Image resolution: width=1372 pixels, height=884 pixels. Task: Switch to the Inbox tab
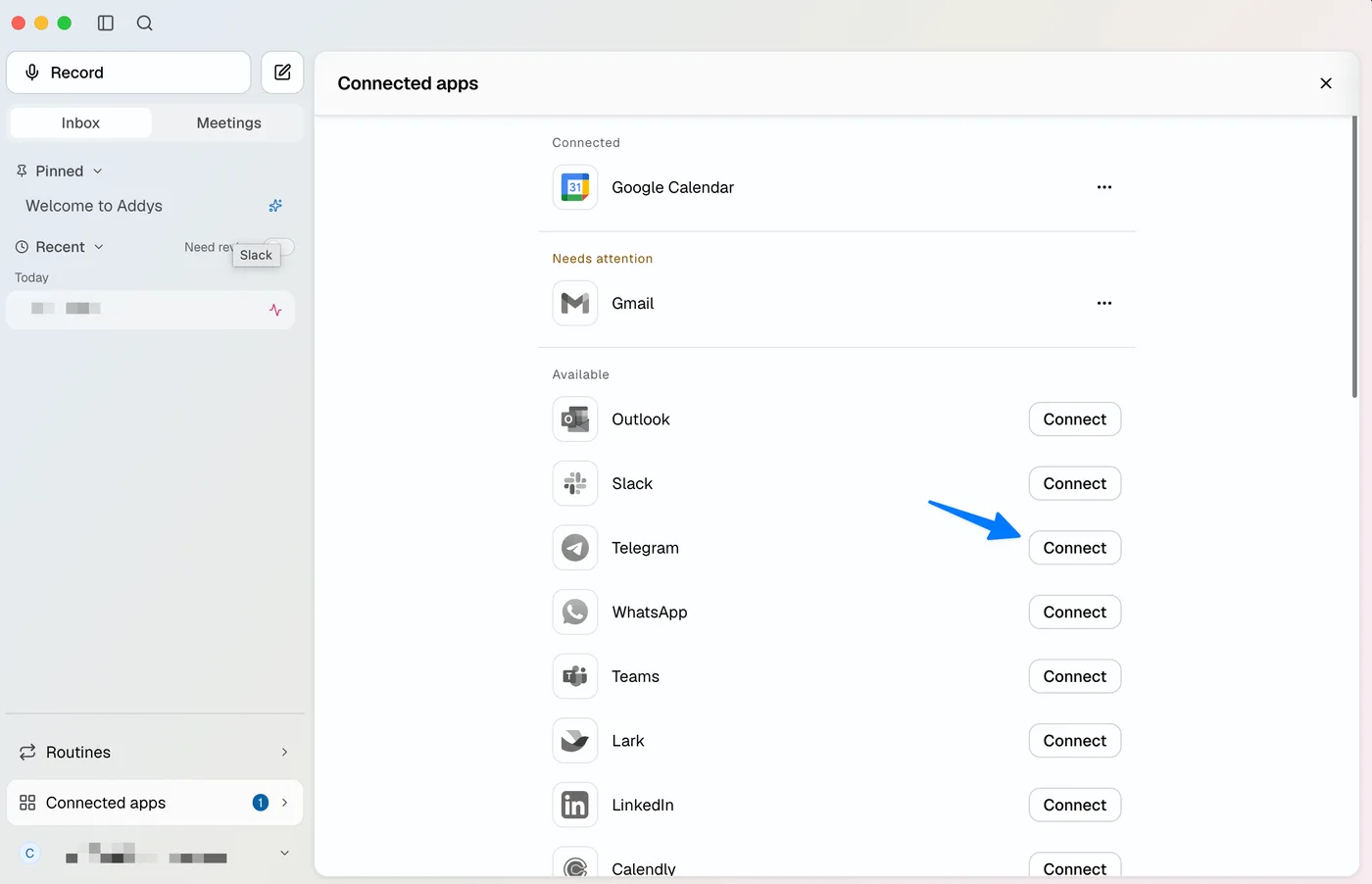(80, 123)
